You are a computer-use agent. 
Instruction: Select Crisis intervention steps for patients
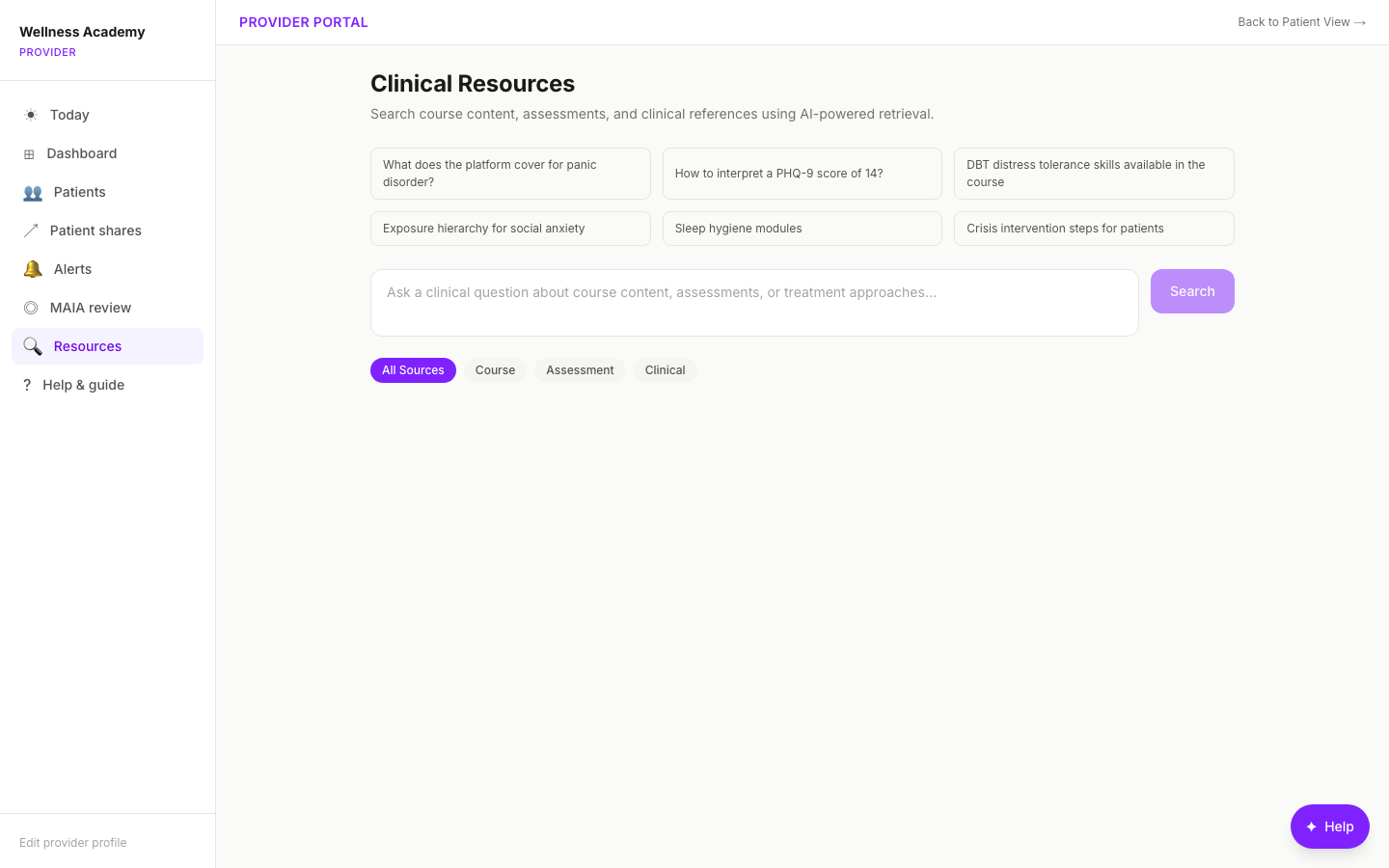pos(1094,229)
